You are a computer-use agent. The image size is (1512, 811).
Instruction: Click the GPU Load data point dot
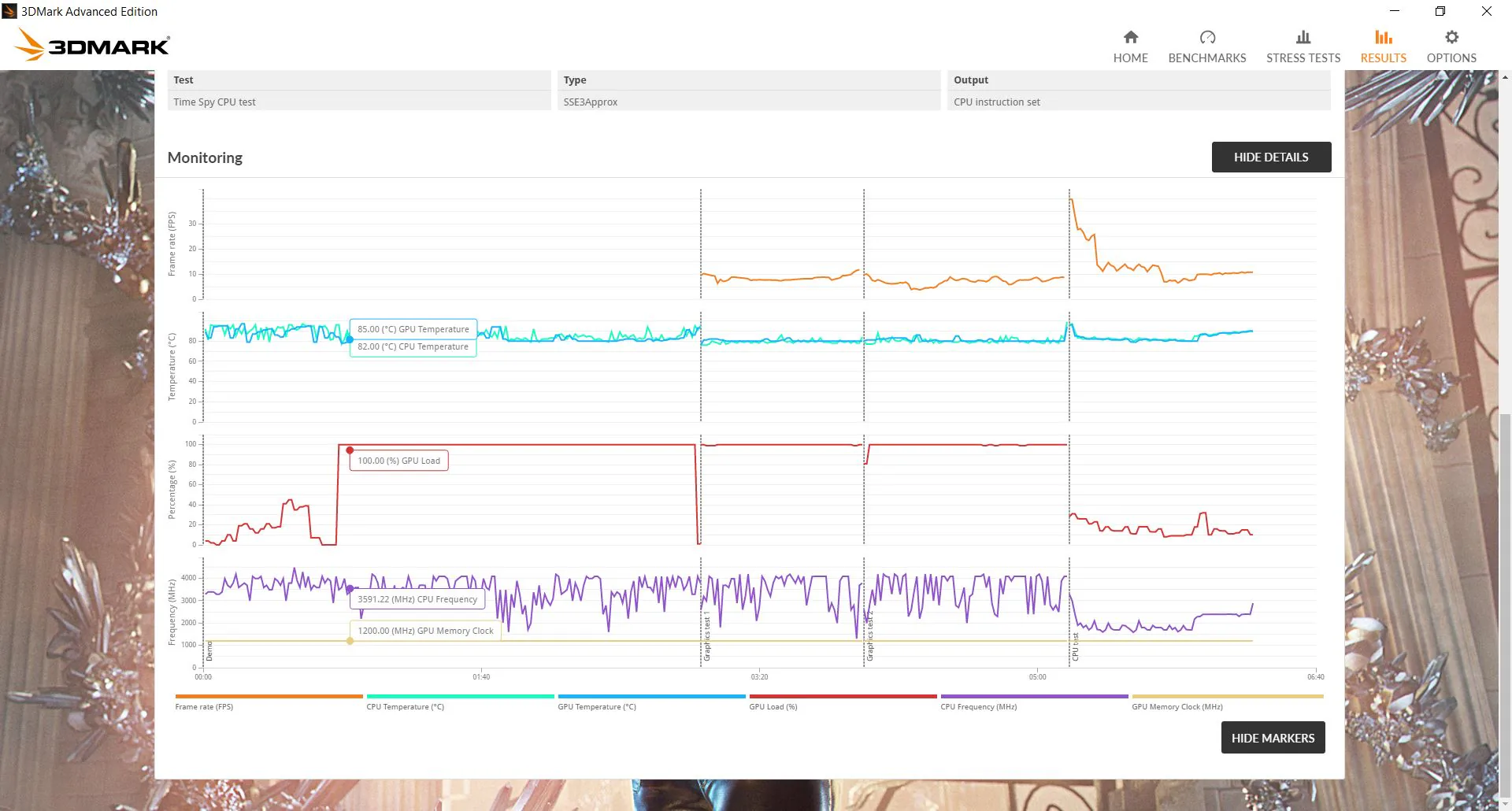(350, 450)
